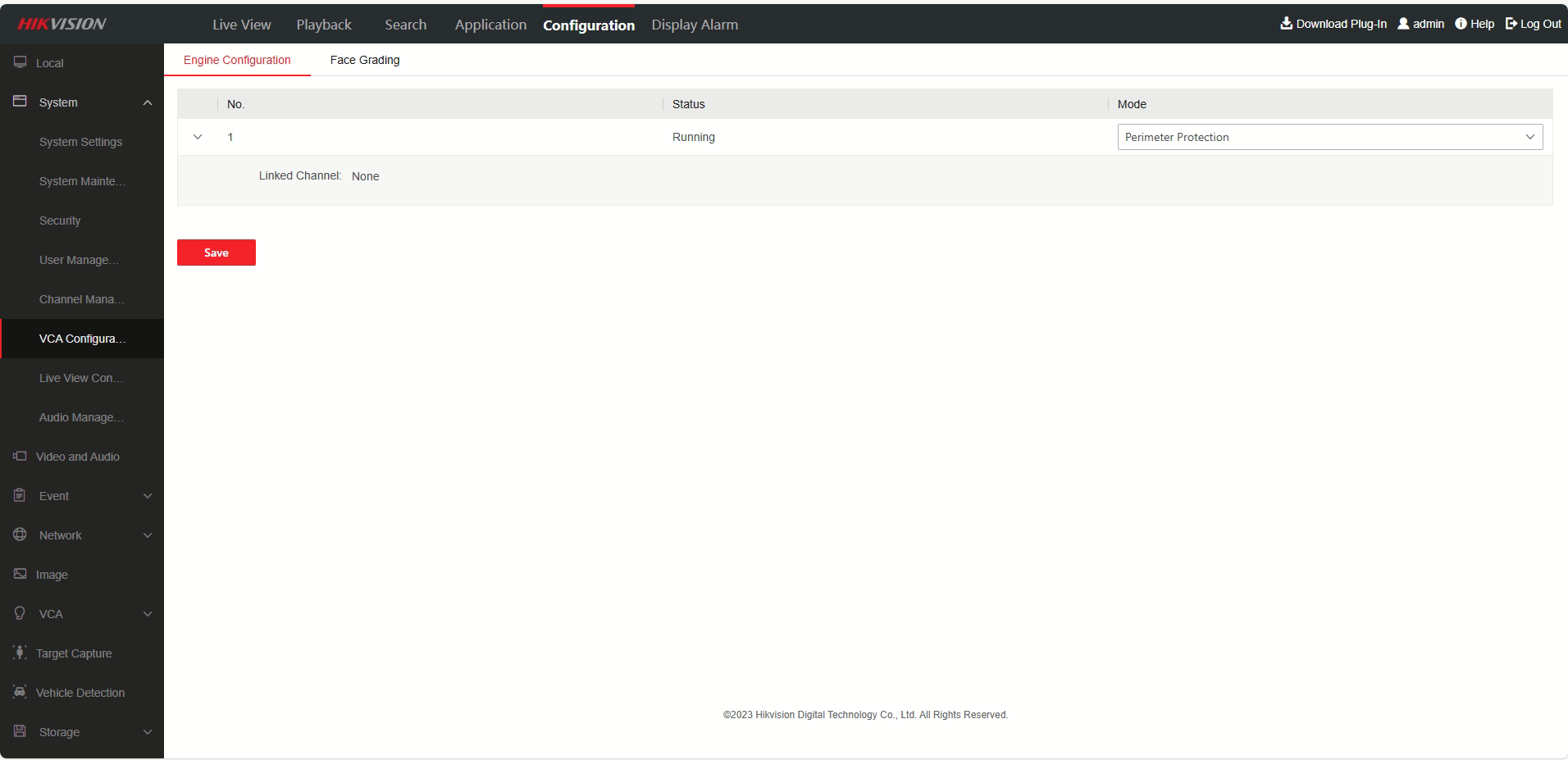Click the admin user icon
Image resolution: width=1568 pixels, height=760 pixels.
tap(1403, 24)
